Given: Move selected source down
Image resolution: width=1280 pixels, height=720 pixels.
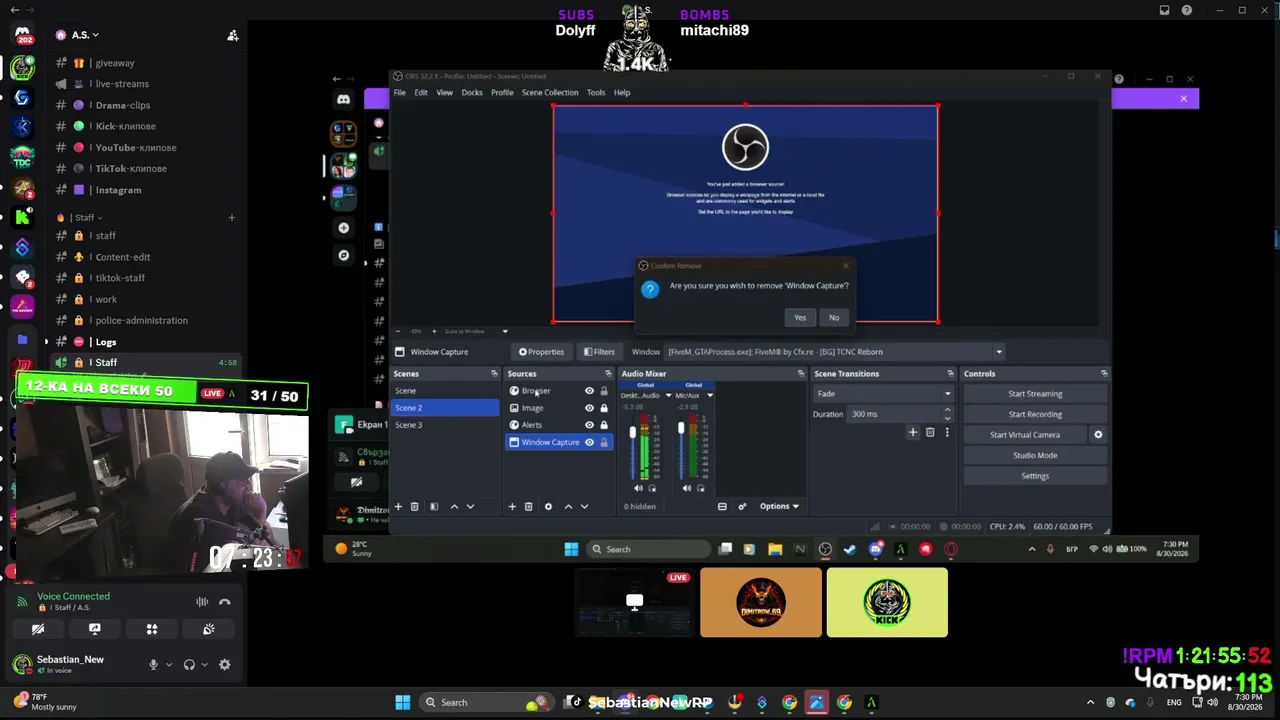Looking at the screenshot, I should point(584,507).
